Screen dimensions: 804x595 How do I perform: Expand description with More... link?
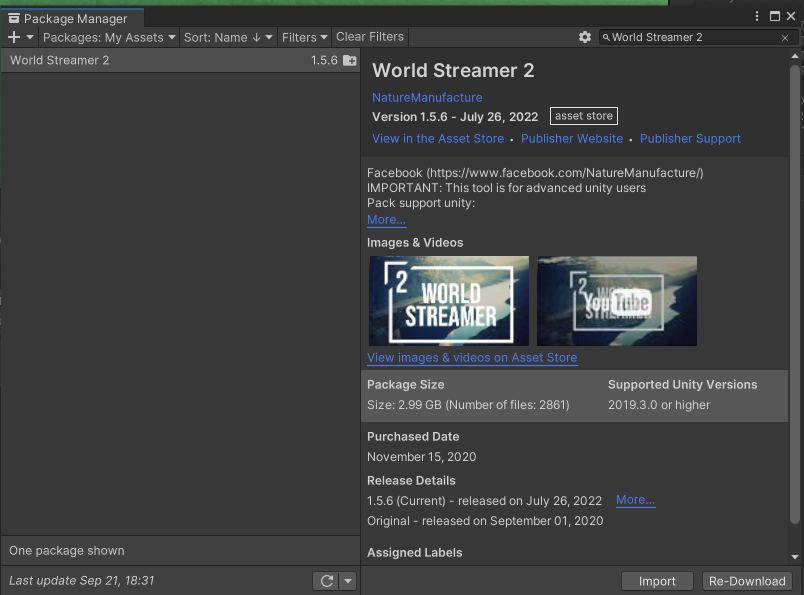pyautogui.click(x=387, y=220)
